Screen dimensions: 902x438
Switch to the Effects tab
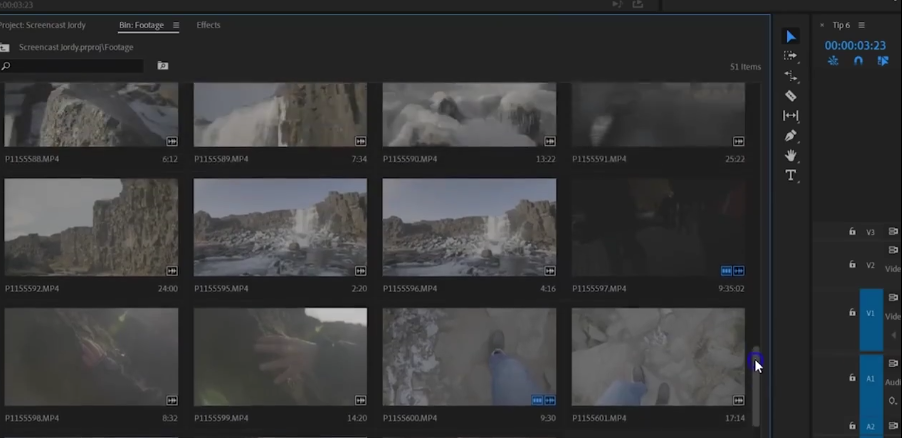(x=208, y=25)
